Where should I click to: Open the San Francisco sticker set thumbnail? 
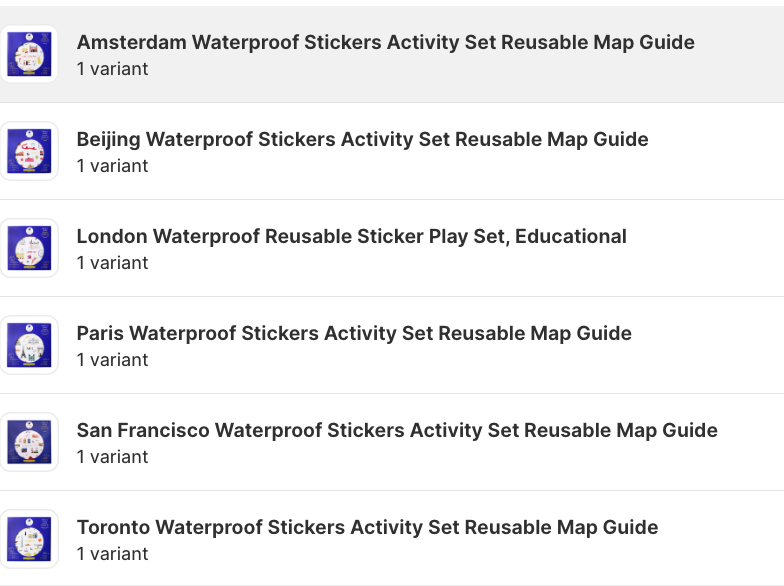click(29, 442)
